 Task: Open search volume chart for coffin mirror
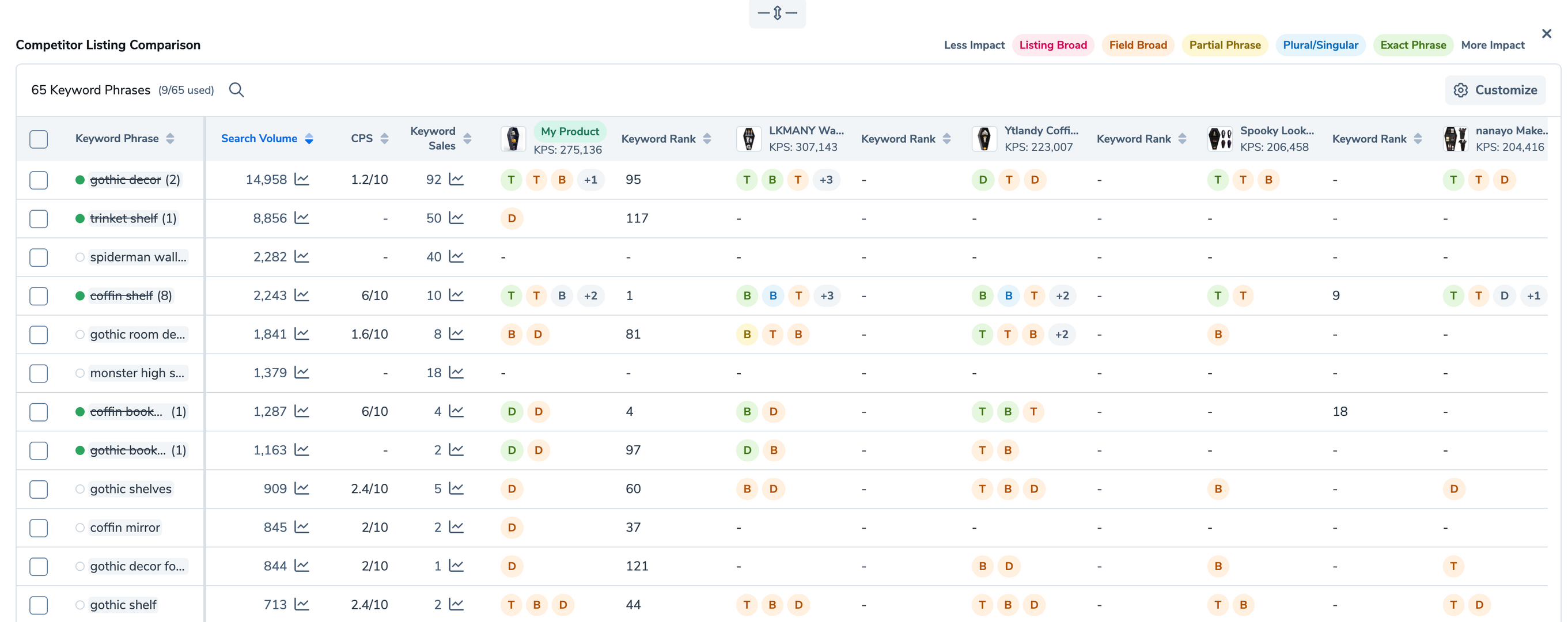(x=302, y=527)
